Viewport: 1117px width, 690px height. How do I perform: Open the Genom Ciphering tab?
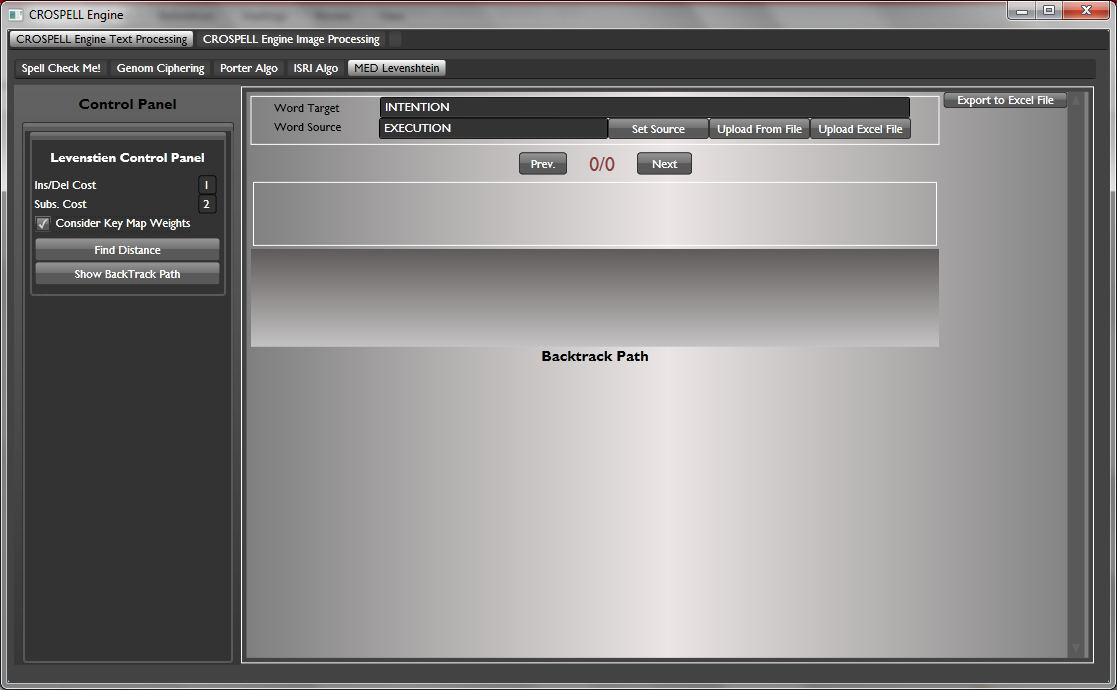(160, 68)
